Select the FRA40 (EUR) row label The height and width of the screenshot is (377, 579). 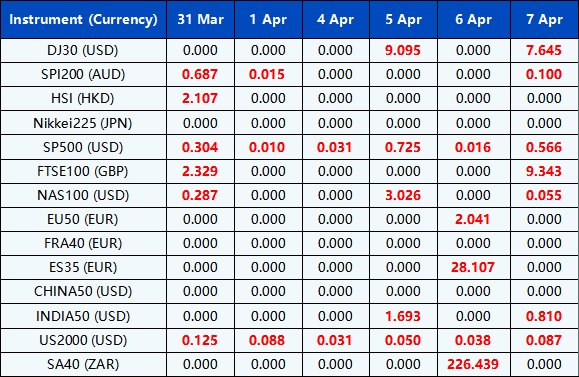coord(83,243)
